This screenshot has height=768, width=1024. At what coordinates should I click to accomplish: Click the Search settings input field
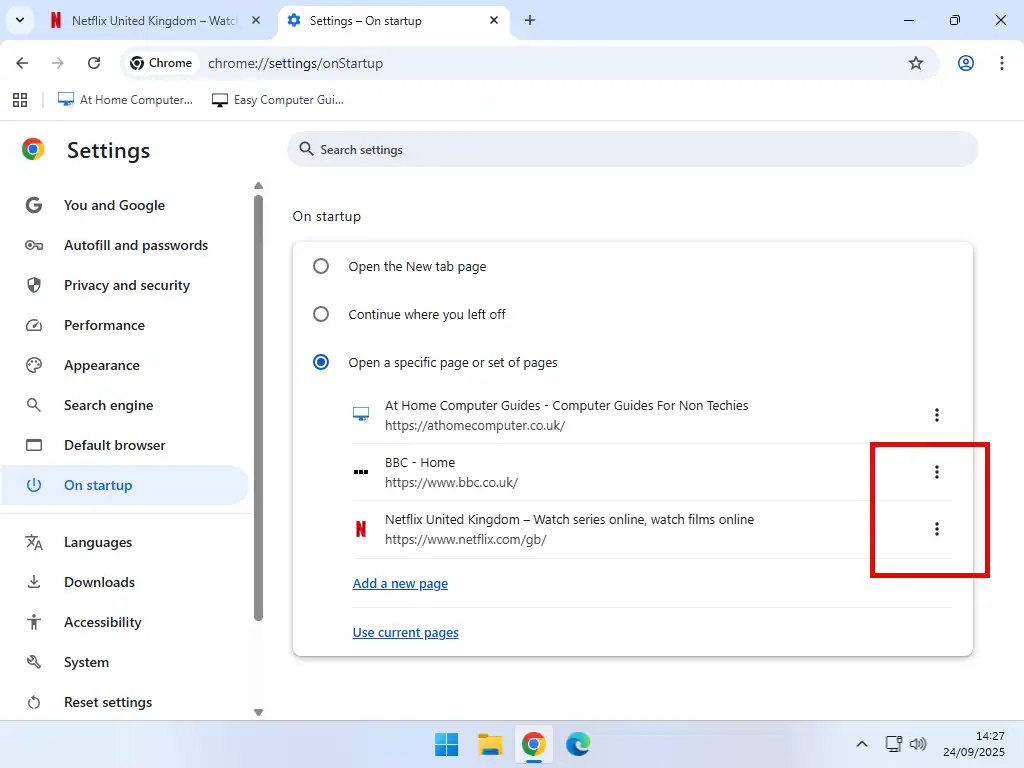tap(640, 150)
